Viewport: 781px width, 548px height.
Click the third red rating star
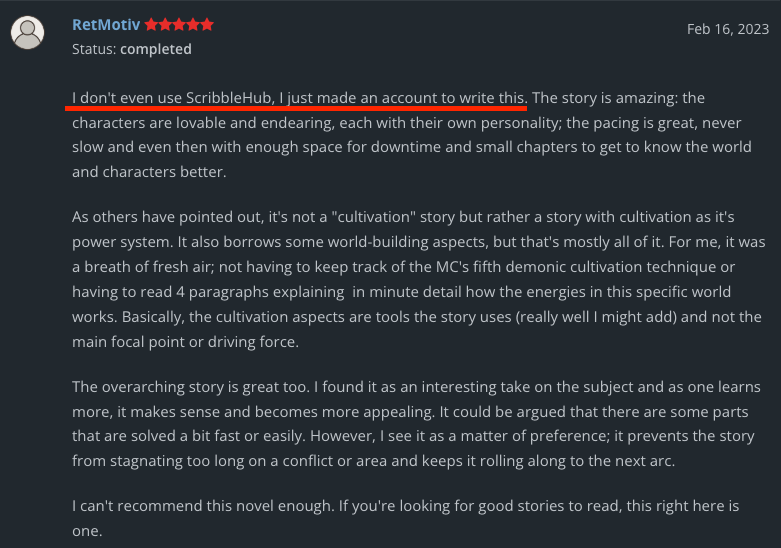179,25
